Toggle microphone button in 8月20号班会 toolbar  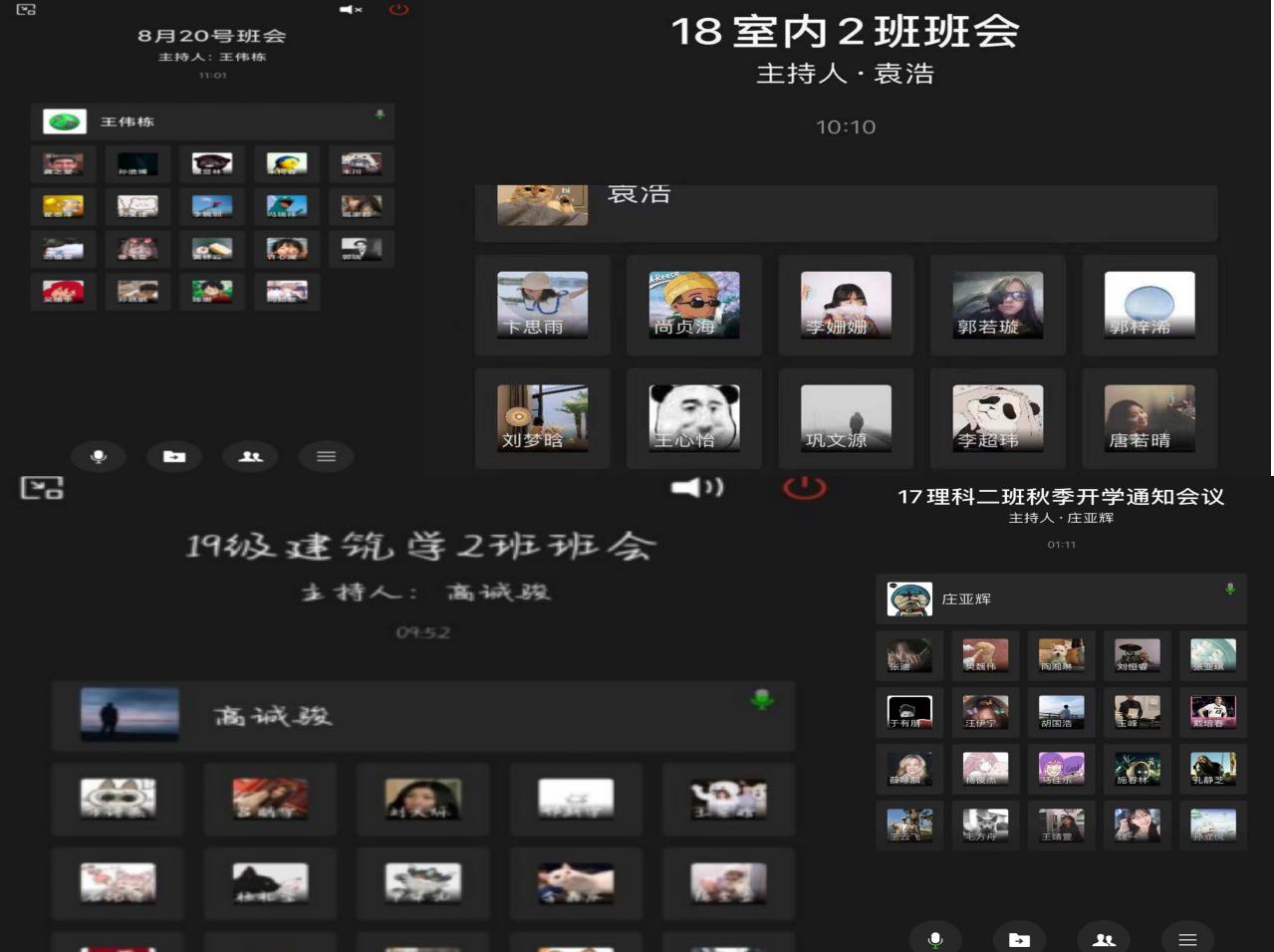tap(98, 456)
